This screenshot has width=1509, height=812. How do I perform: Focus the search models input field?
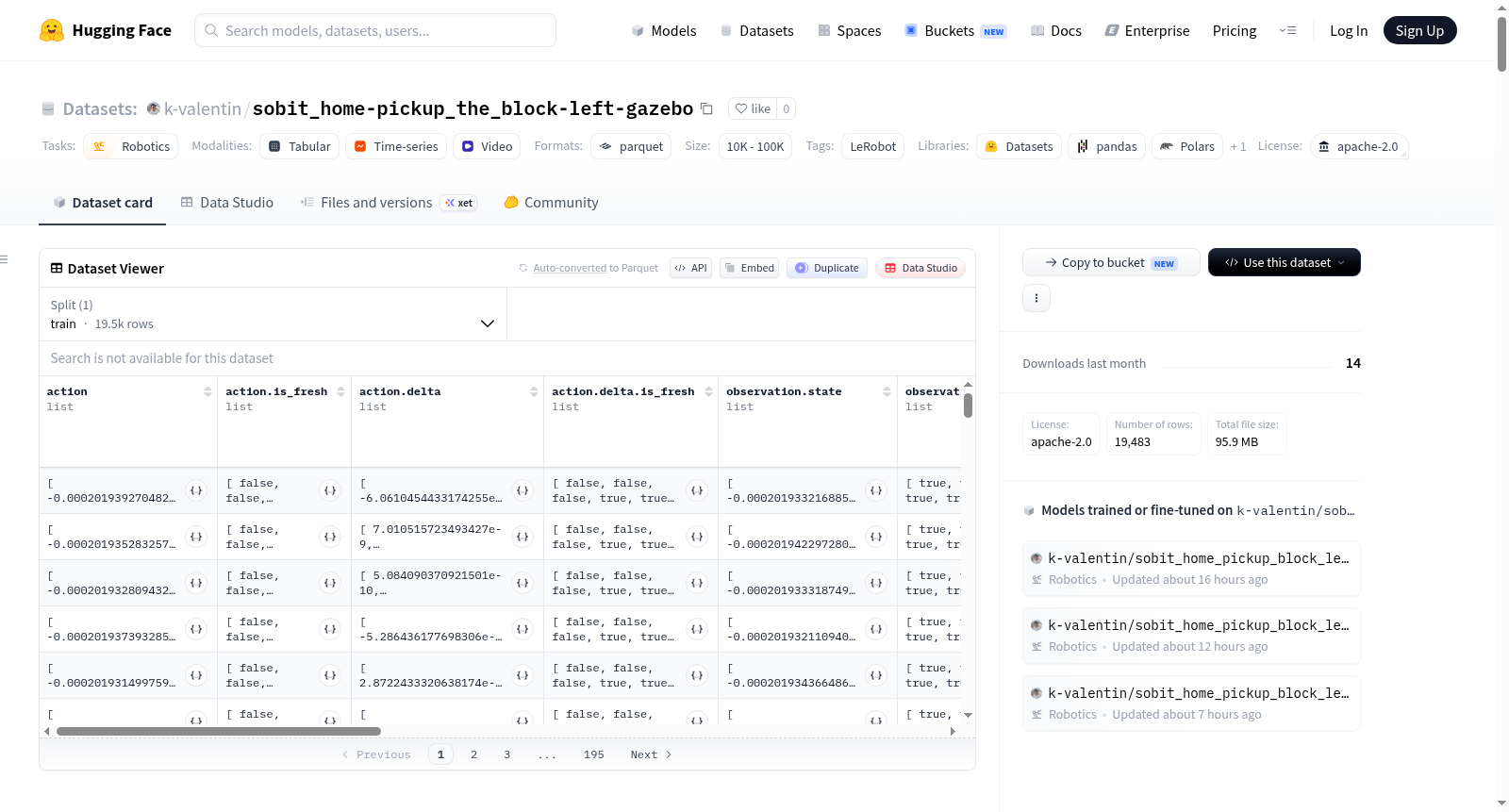tap(374, 30)
